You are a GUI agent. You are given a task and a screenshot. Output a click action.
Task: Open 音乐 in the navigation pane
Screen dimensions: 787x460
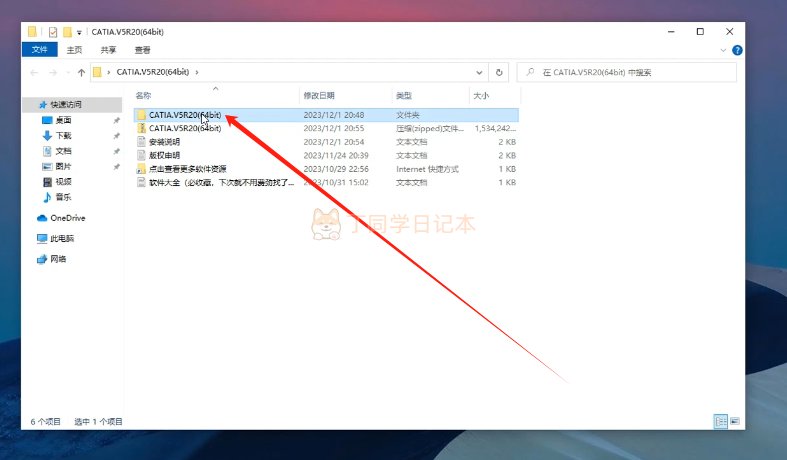(63, 197)
